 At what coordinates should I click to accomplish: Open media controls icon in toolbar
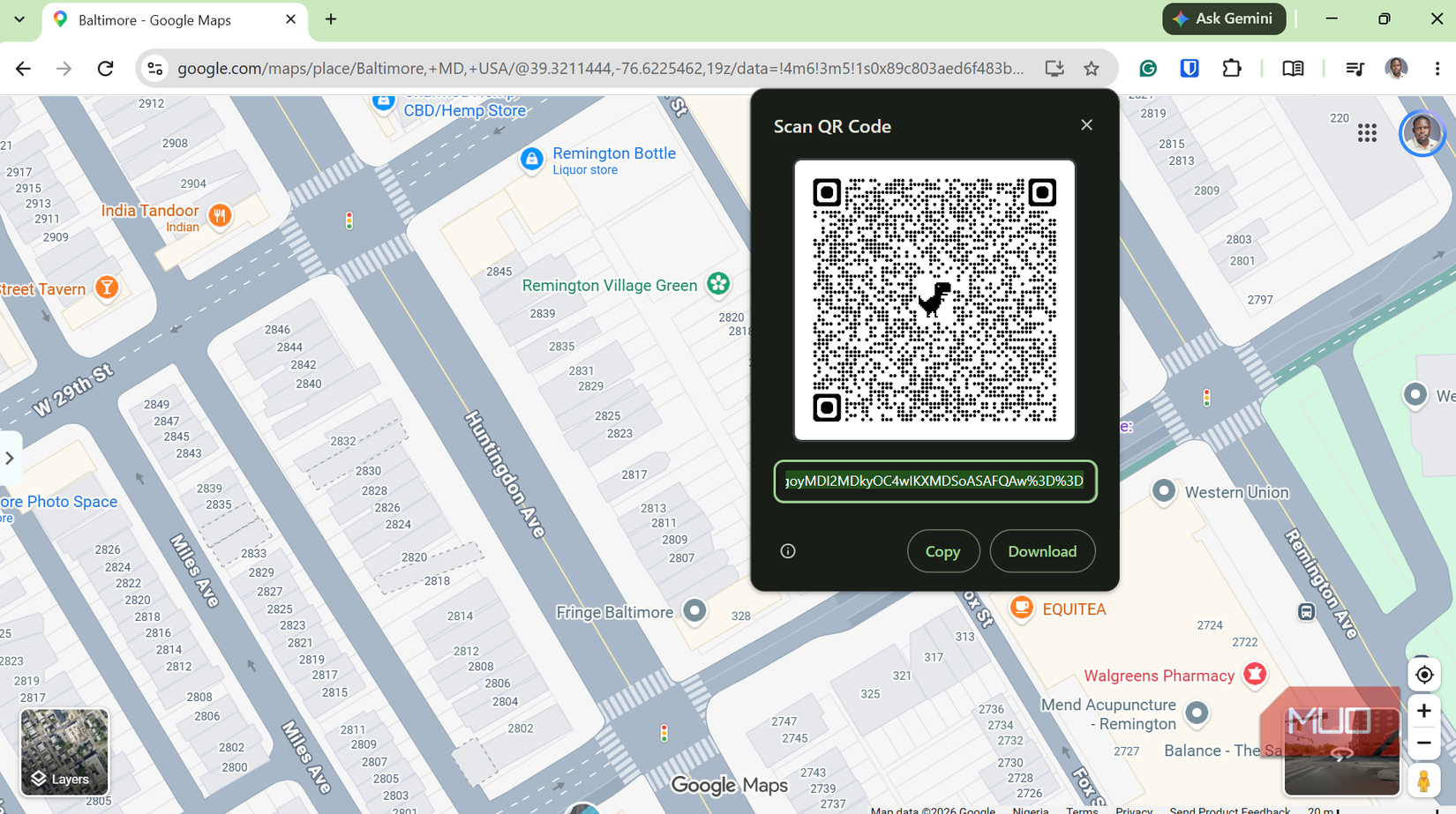coord(1355,68)
